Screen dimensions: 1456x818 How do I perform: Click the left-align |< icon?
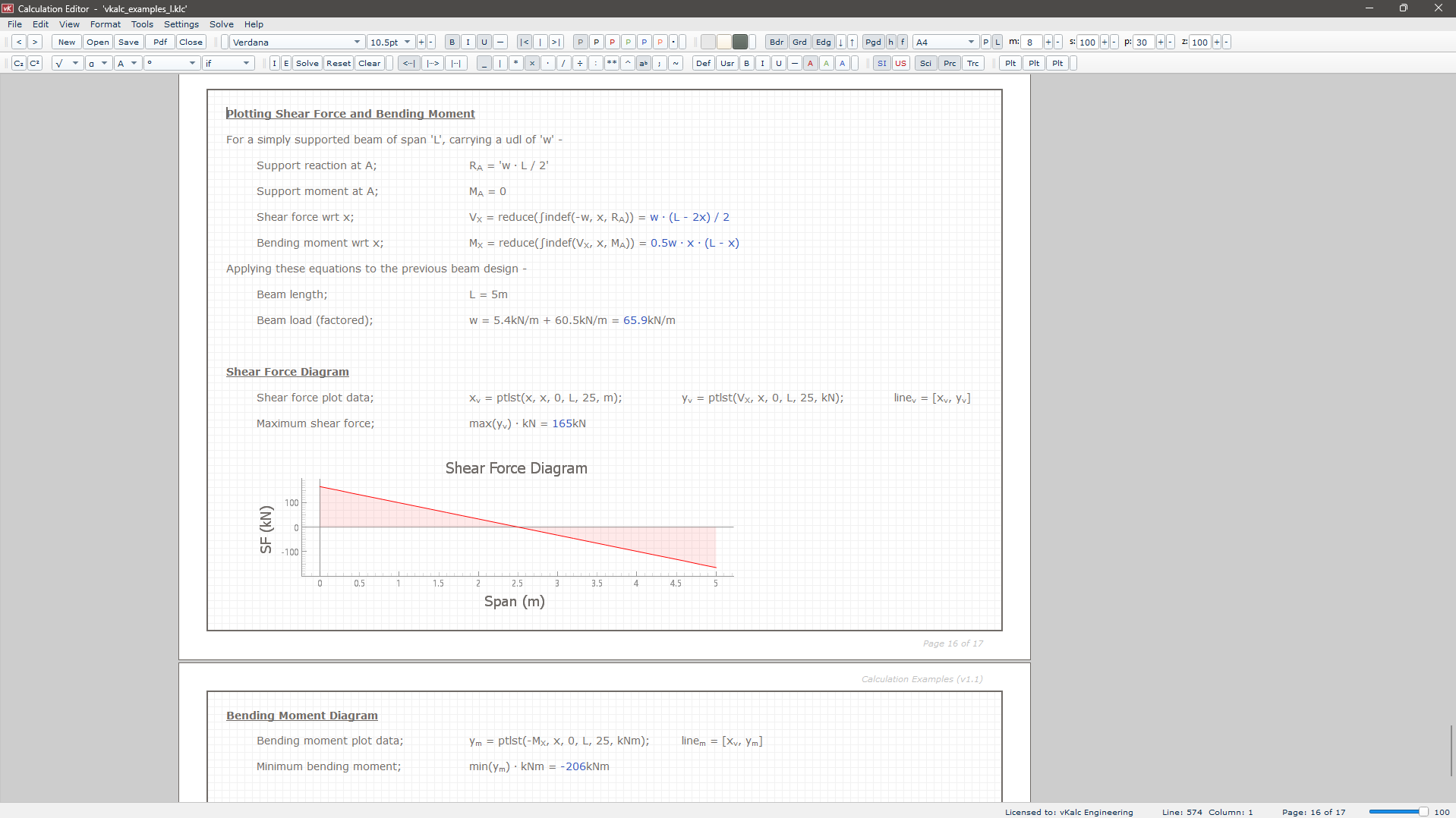524,42
